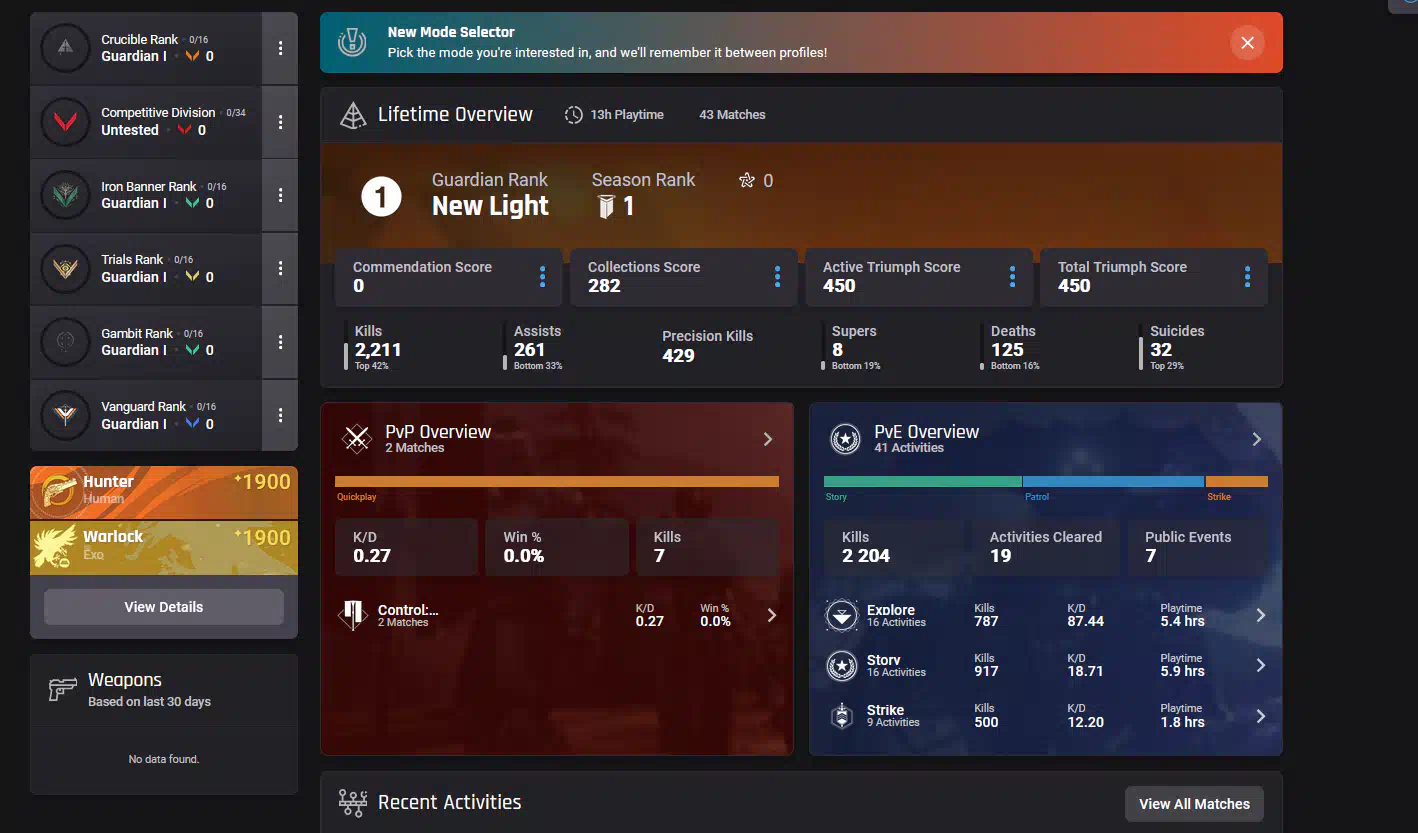The height and width of the screenshot is (833, 1418).
Task: Click the View All Matches button
Action: coord(1194,804)
